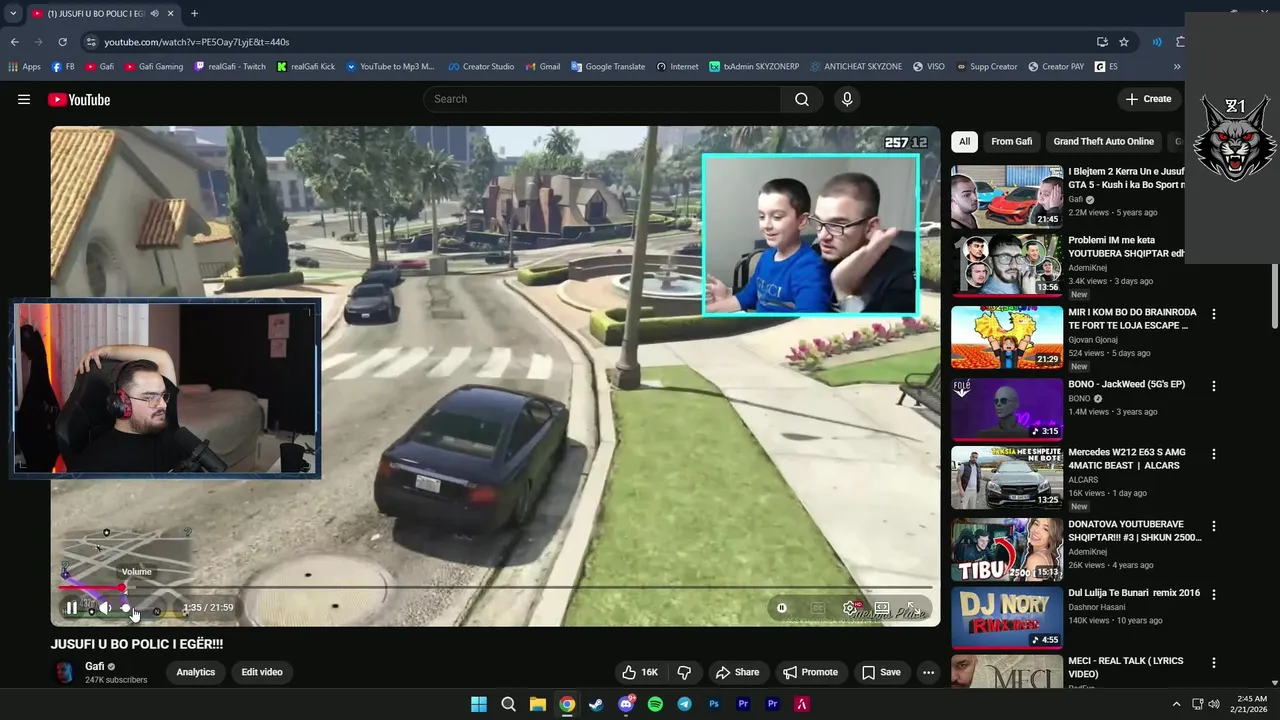
Task: Open the Problemi IM me keta YOUTUBERA video title
Action: pyautogui.click(x=1126, y=247)
